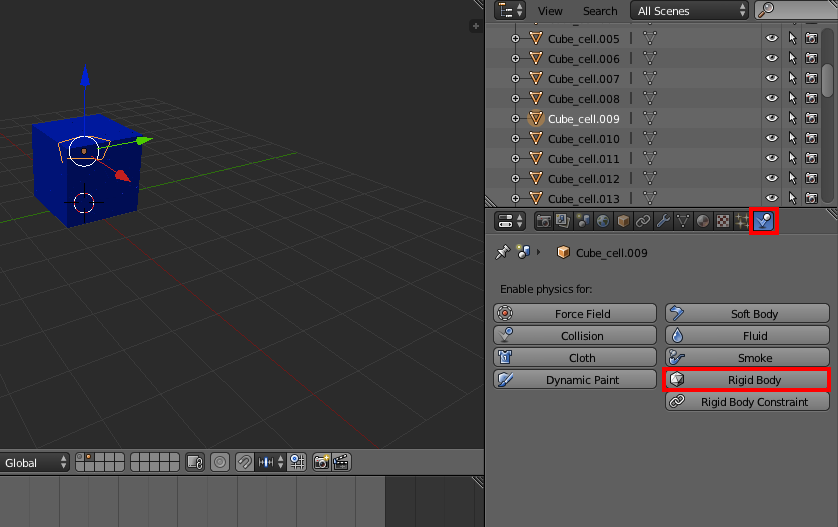The image size is (838, 527).
Task: Toggle renderability camera for Cube_cell.013
Action: pyautogui.click(x=811, y=198)
